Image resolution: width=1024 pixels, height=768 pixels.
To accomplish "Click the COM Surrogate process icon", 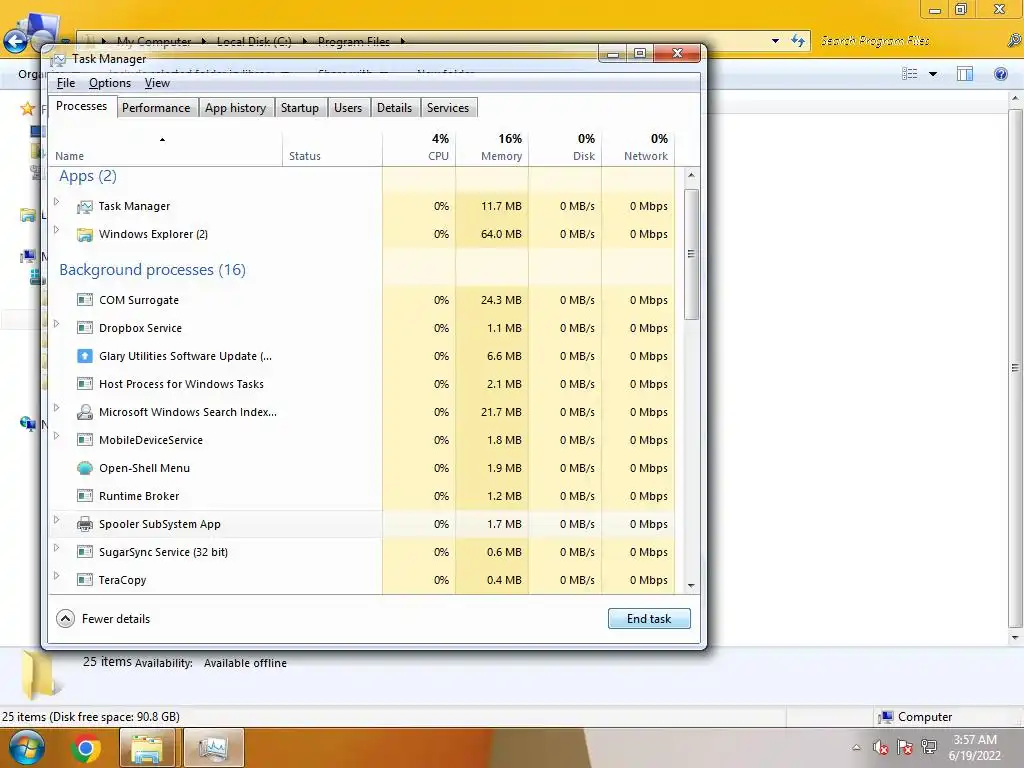I will (85, 300).
